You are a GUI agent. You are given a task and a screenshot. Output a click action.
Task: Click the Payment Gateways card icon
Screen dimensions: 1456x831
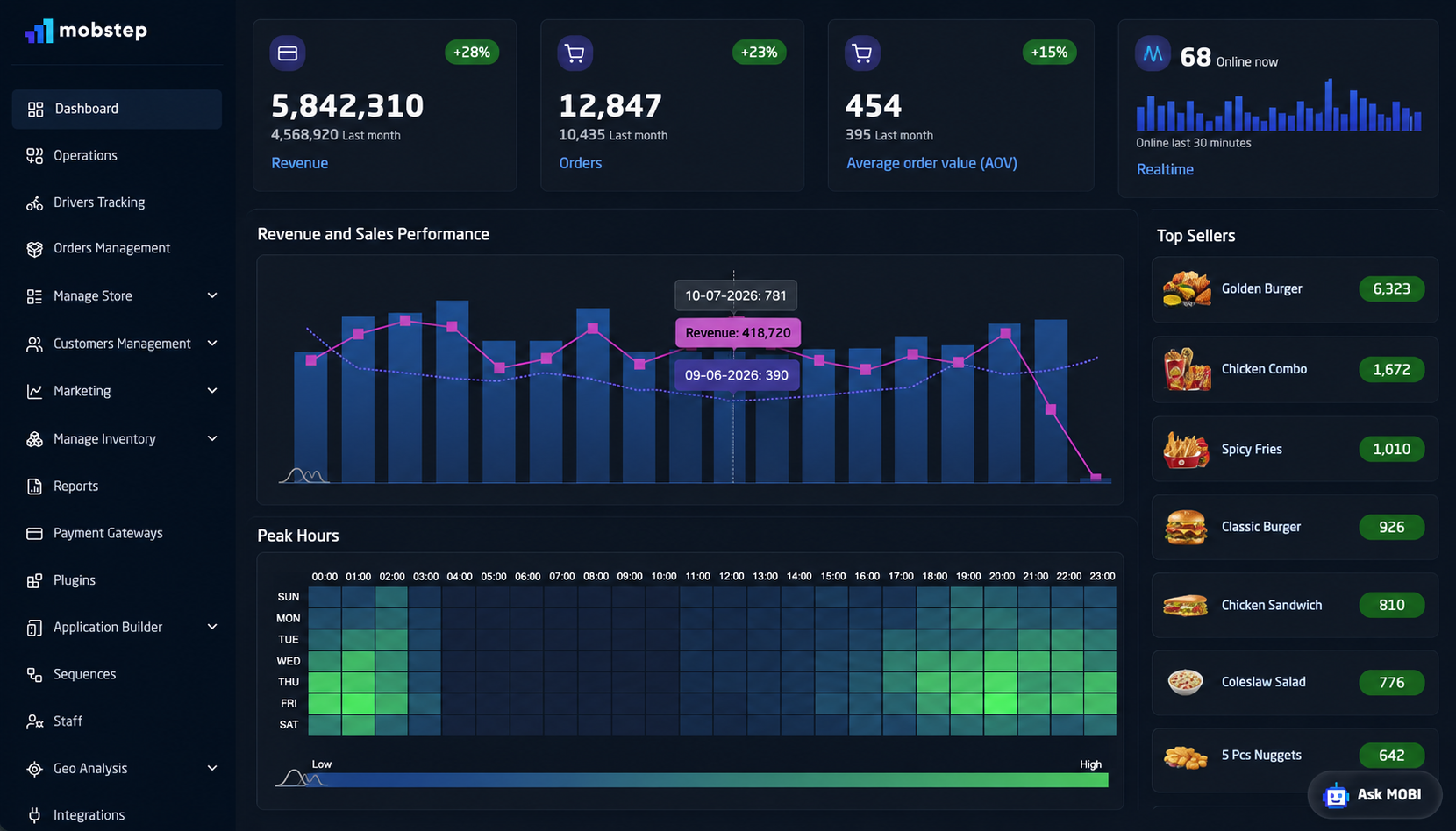34,533
